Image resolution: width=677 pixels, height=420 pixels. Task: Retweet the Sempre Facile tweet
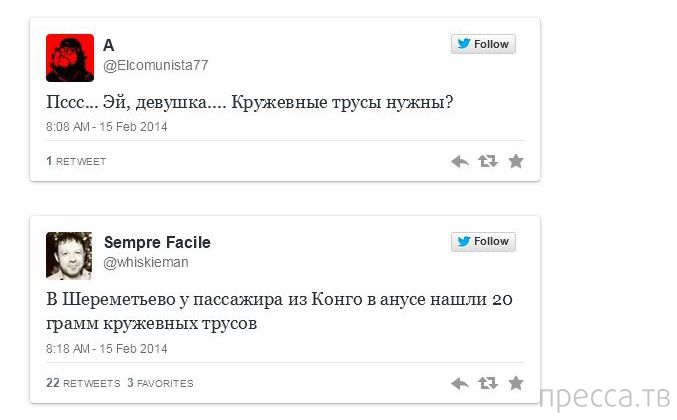tap(488, 383)
